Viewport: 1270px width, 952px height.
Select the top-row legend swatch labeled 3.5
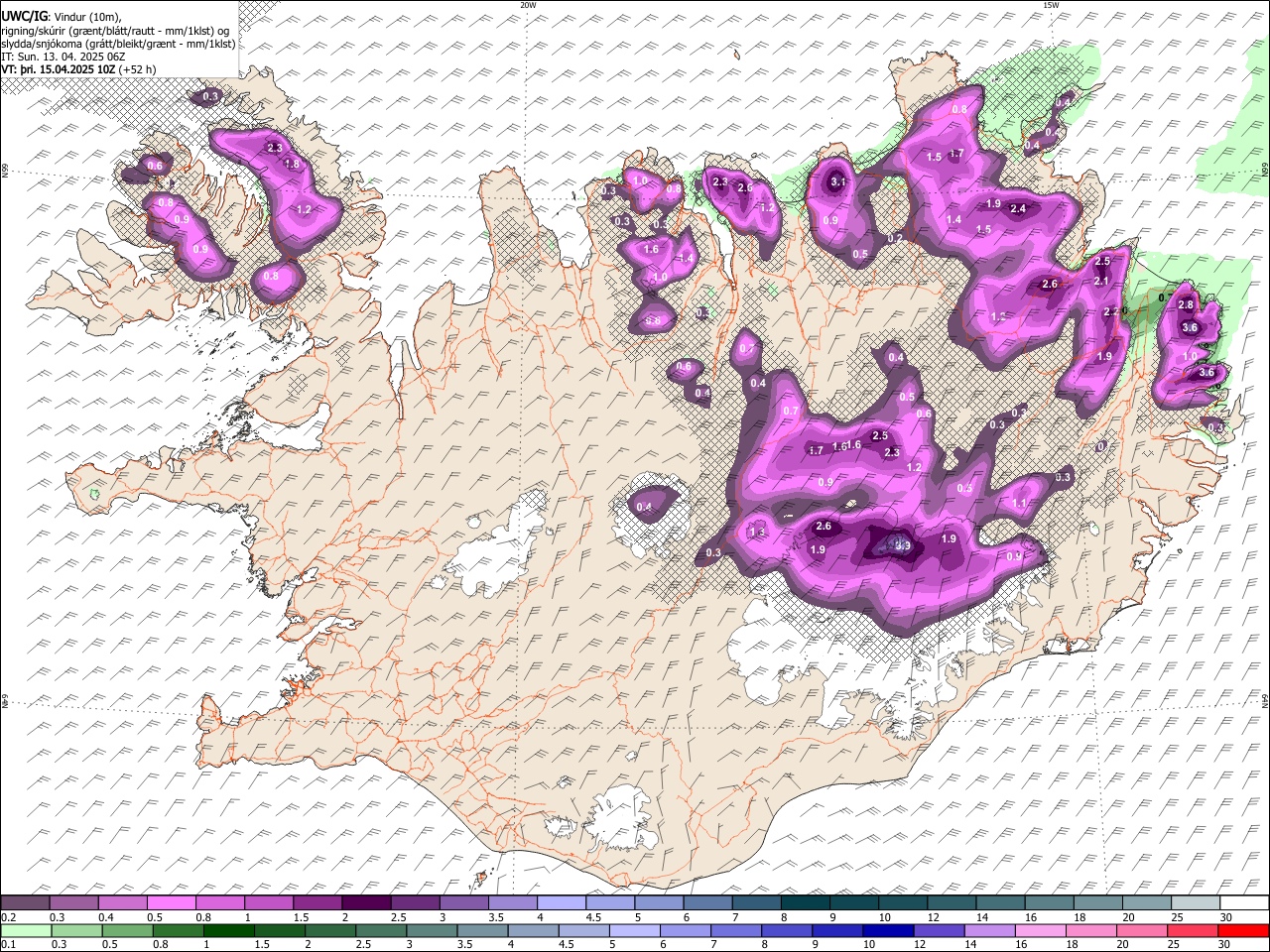[x=512, y=903]
